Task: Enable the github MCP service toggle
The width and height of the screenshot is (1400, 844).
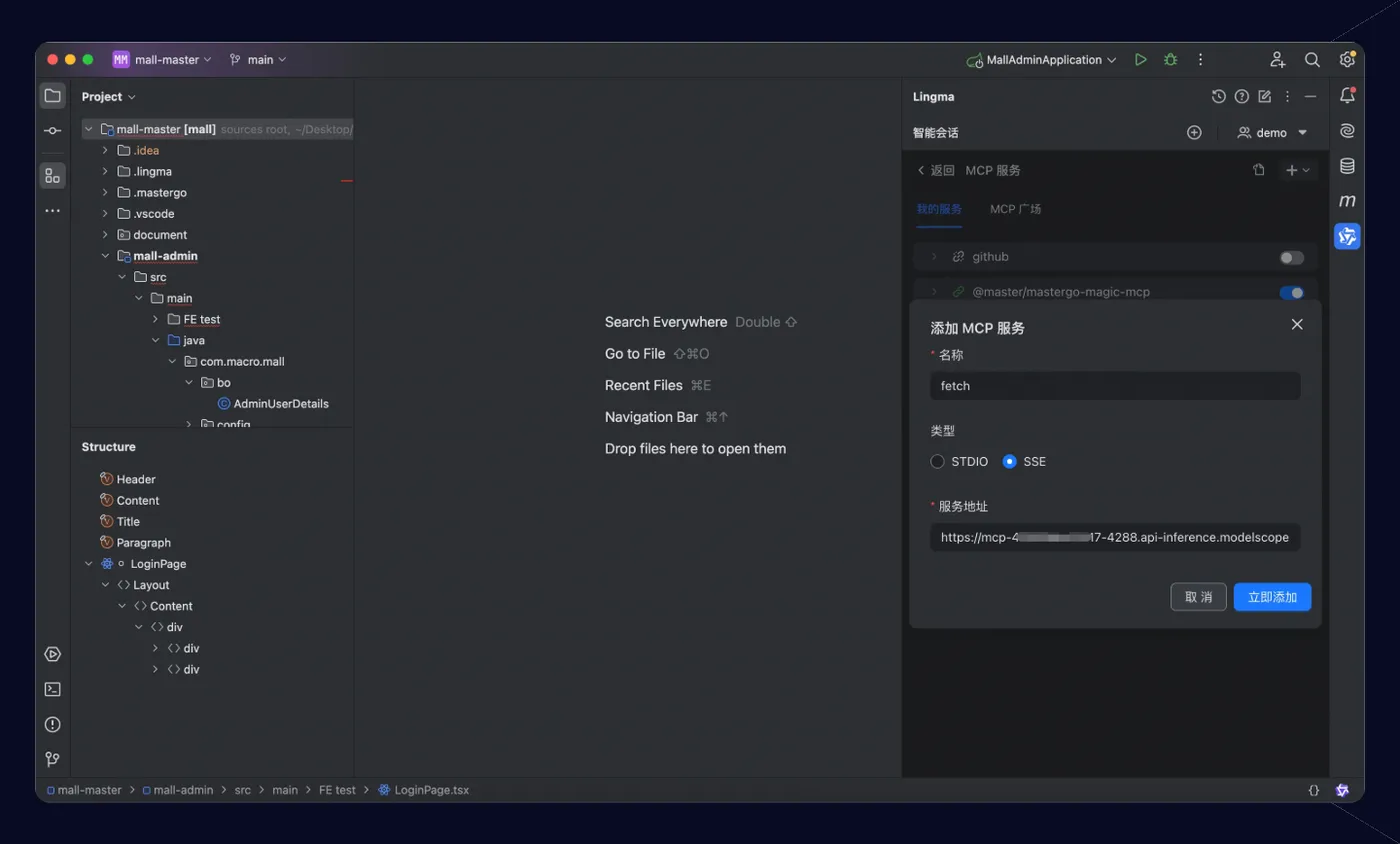Action: 1291,258
